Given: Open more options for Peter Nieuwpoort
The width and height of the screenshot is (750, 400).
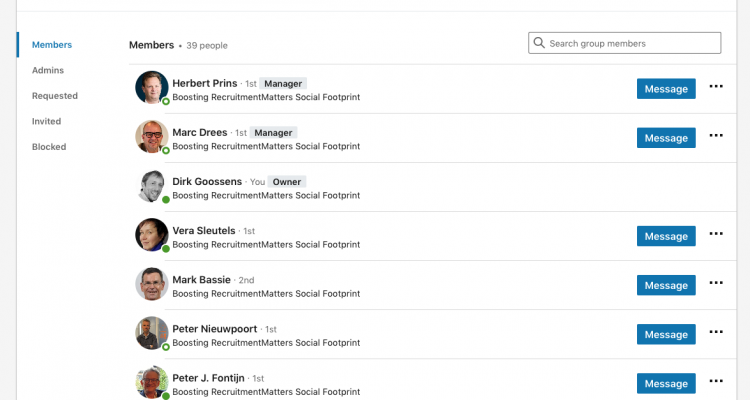Looking at the screenshot, I should (x=716, y=332).
